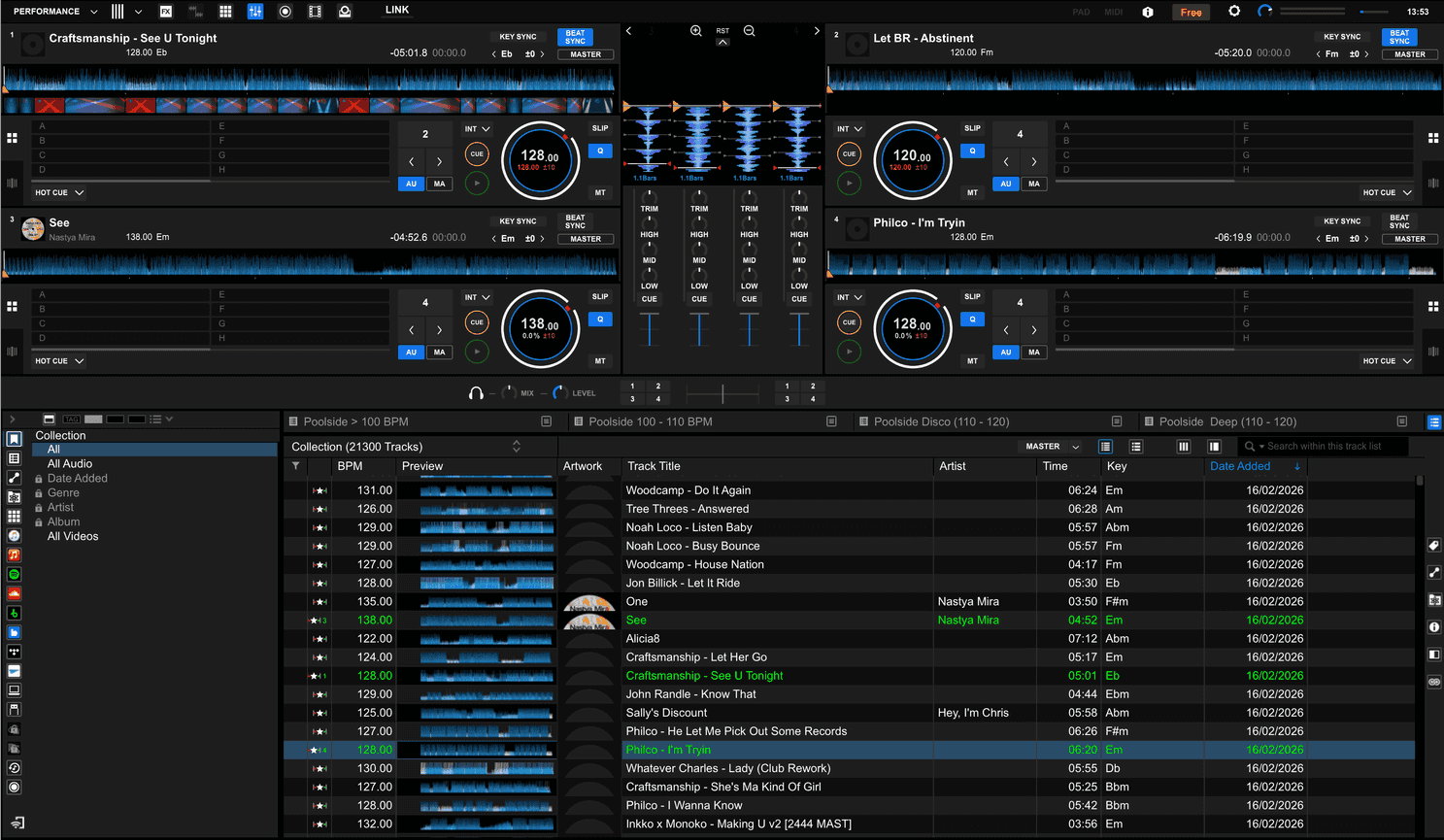The image size is (1444, 840).
Task: Open SoundCloud from the left sidebar
Action: [x=14, y=593]
